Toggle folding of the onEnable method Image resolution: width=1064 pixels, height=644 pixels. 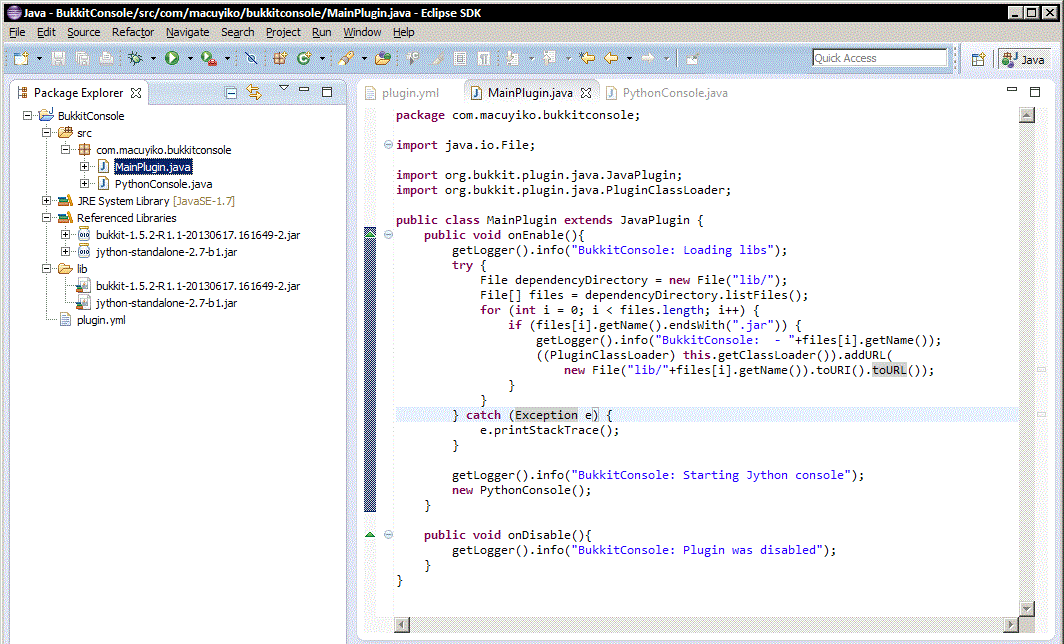[x=388, y=235]
